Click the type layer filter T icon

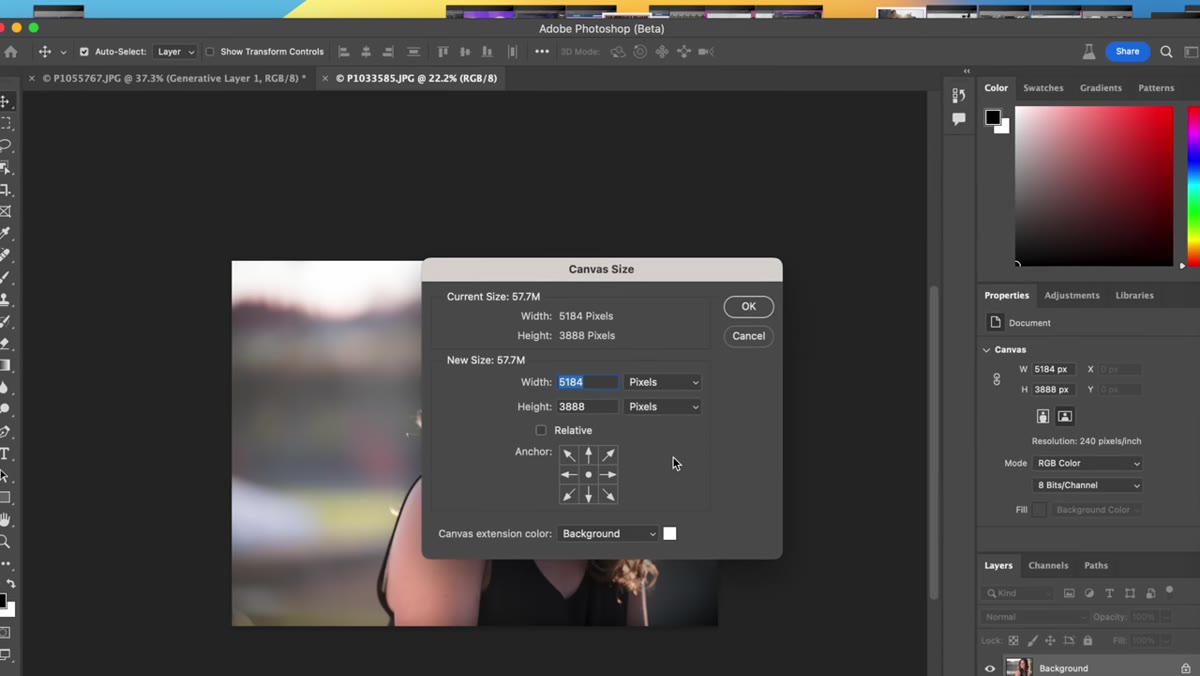click(1109, 593)
